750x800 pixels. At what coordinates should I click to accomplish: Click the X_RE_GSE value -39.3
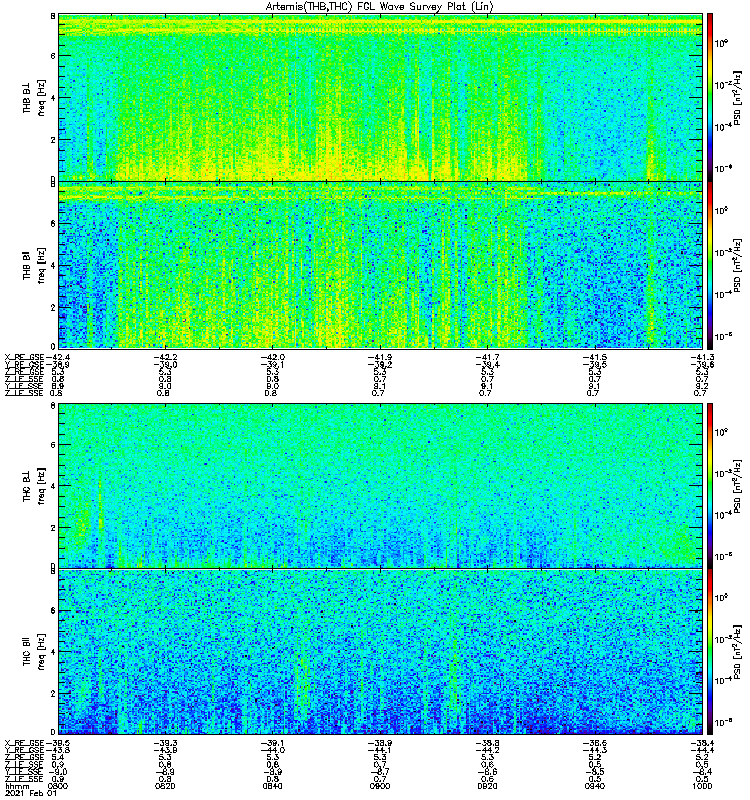(x=165, y=743)
